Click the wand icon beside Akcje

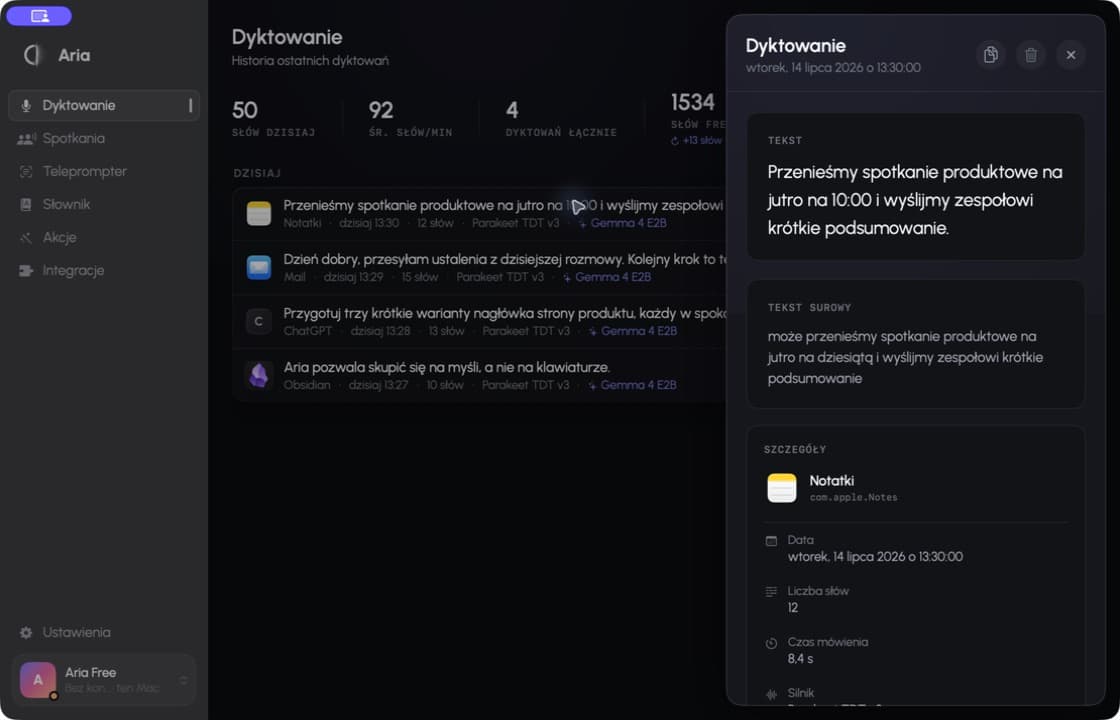(x=26, y=238)
